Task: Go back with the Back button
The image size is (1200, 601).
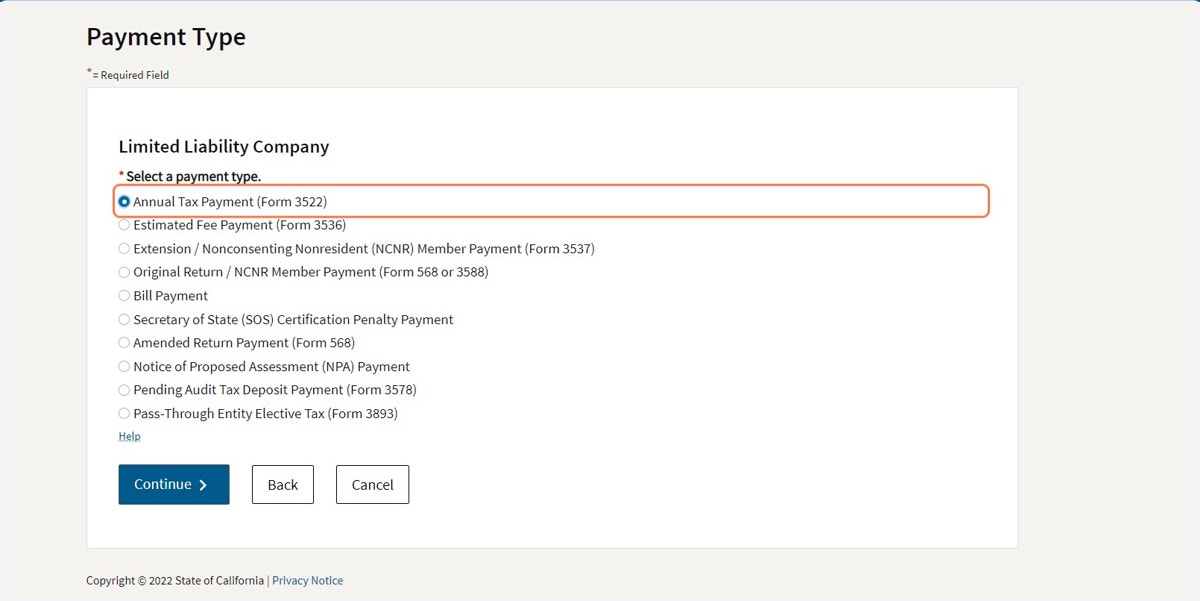Action: point(283,484)
